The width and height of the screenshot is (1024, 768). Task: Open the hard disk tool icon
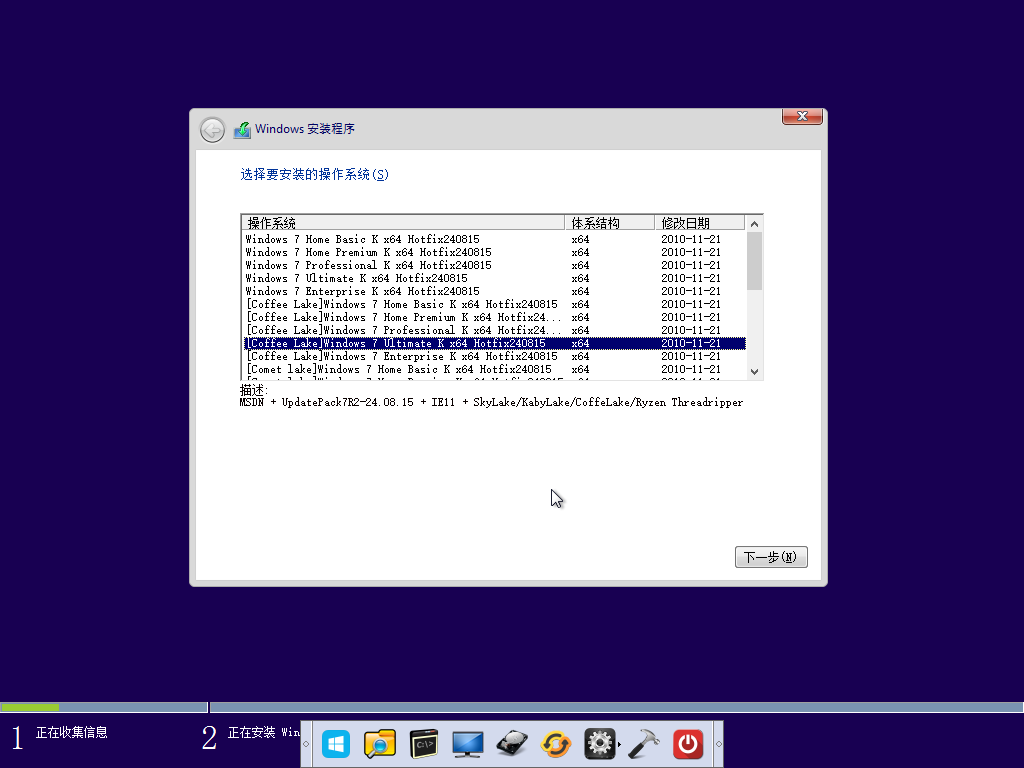pos(511,744)
